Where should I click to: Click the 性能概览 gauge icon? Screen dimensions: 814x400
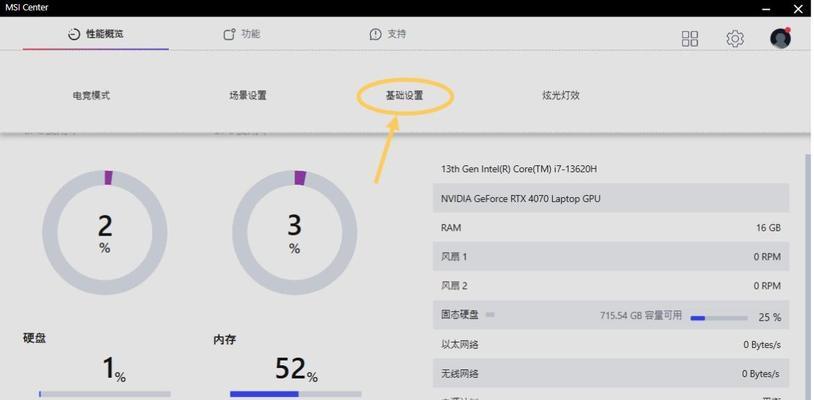74,35
